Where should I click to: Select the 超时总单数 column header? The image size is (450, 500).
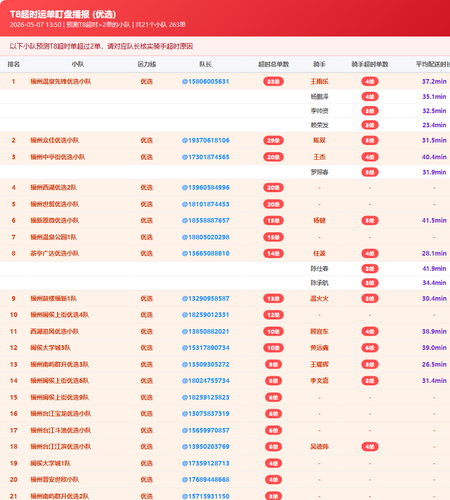[x=273, y=64]
